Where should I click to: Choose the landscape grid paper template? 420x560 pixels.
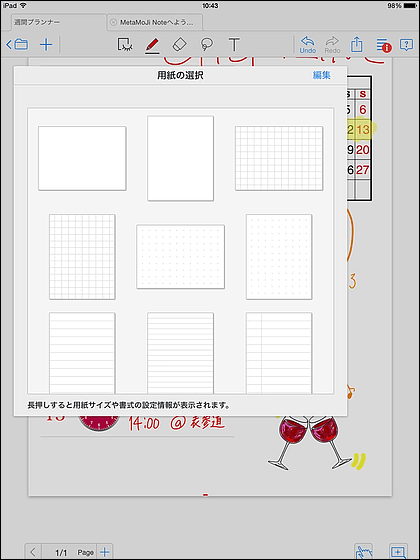tap(279, 158)
